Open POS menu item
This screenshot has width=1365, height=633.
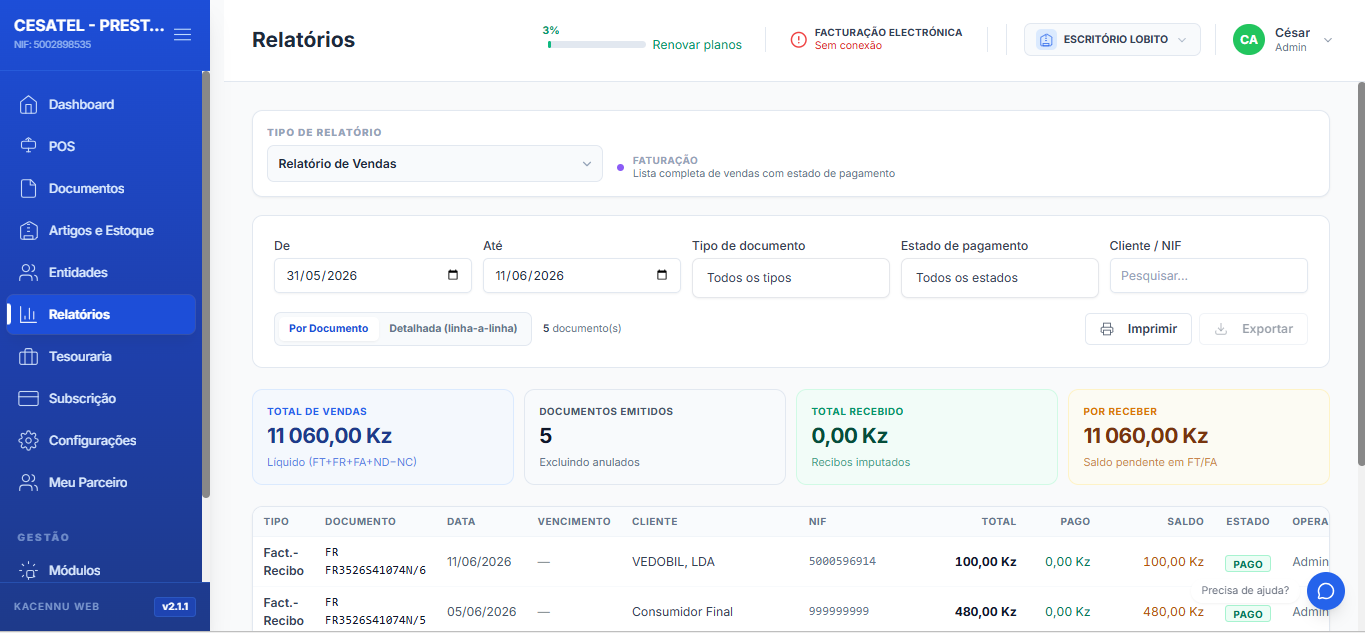point(101,146)
